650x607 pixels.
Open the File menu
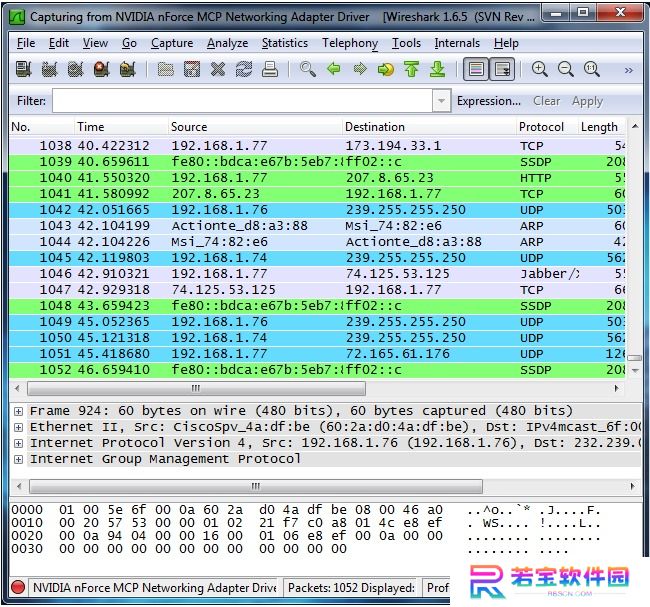click(26, 43)
